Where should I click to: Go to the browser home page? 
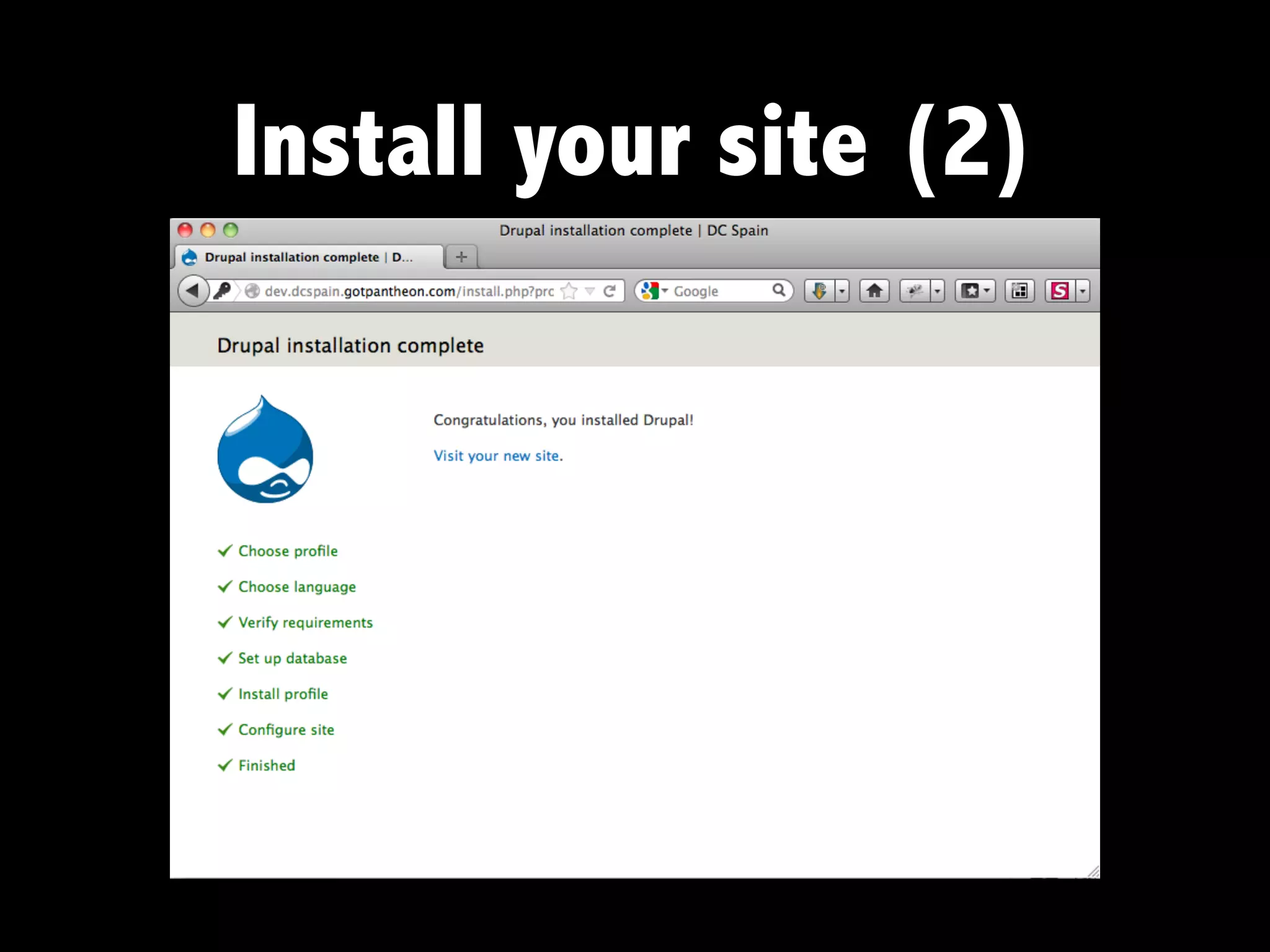tap(874, 291)
